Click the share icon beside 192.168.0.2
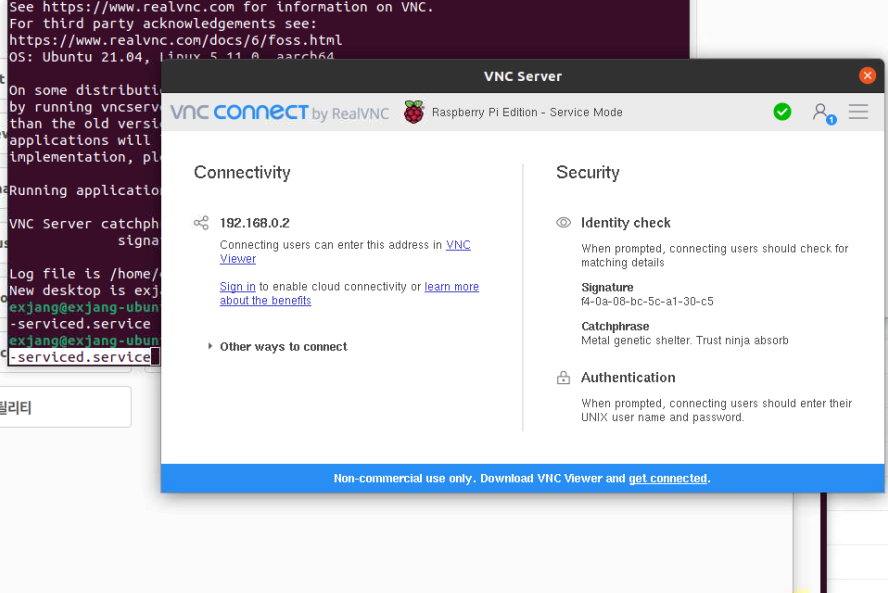 point(201,223)
